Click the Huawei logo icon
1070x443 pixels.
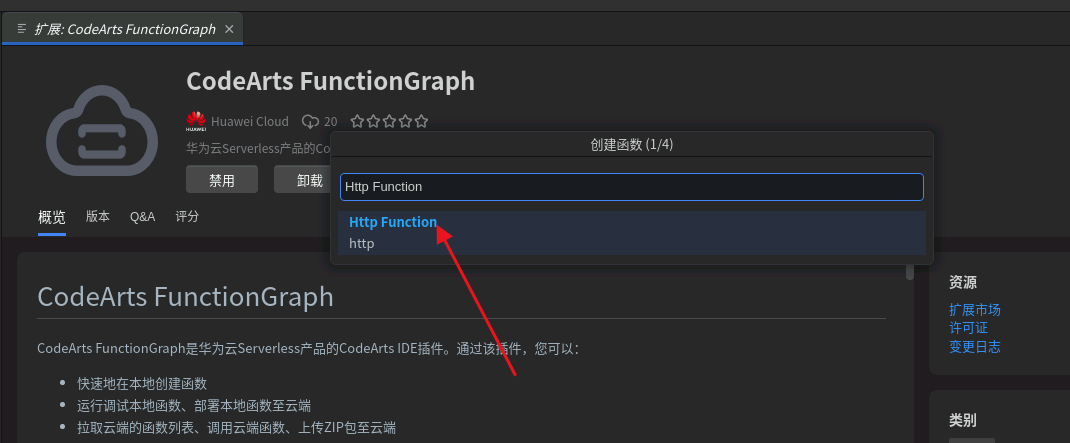coord(196,122)
